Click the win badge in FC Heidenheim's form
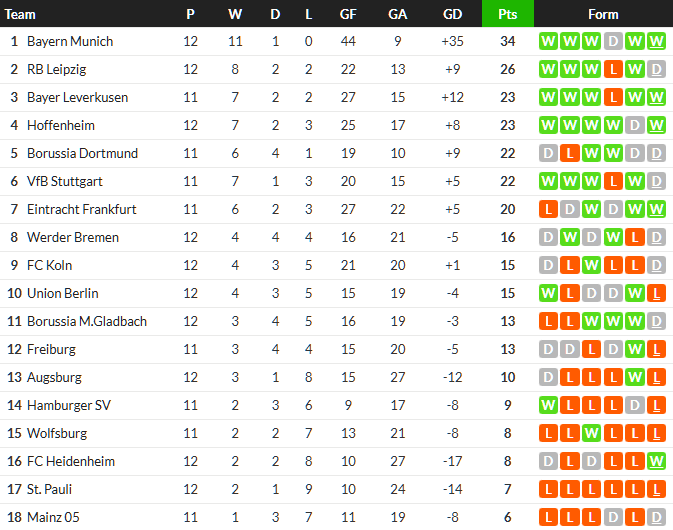 click(657, 462)
